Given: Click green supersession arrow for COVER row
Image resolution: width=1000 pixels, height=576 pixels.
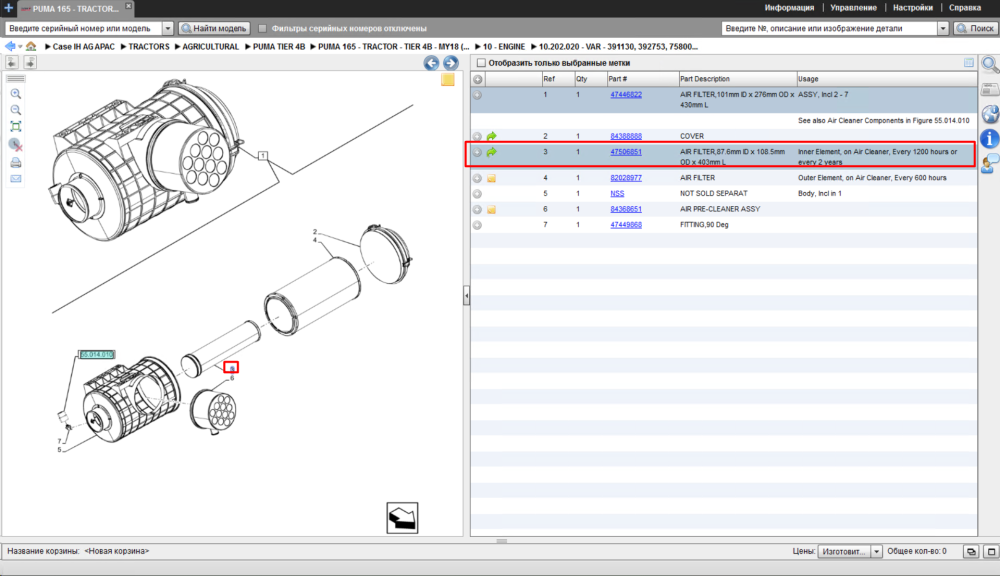Looking at the screenshot, I should click(x=492, y=137).
